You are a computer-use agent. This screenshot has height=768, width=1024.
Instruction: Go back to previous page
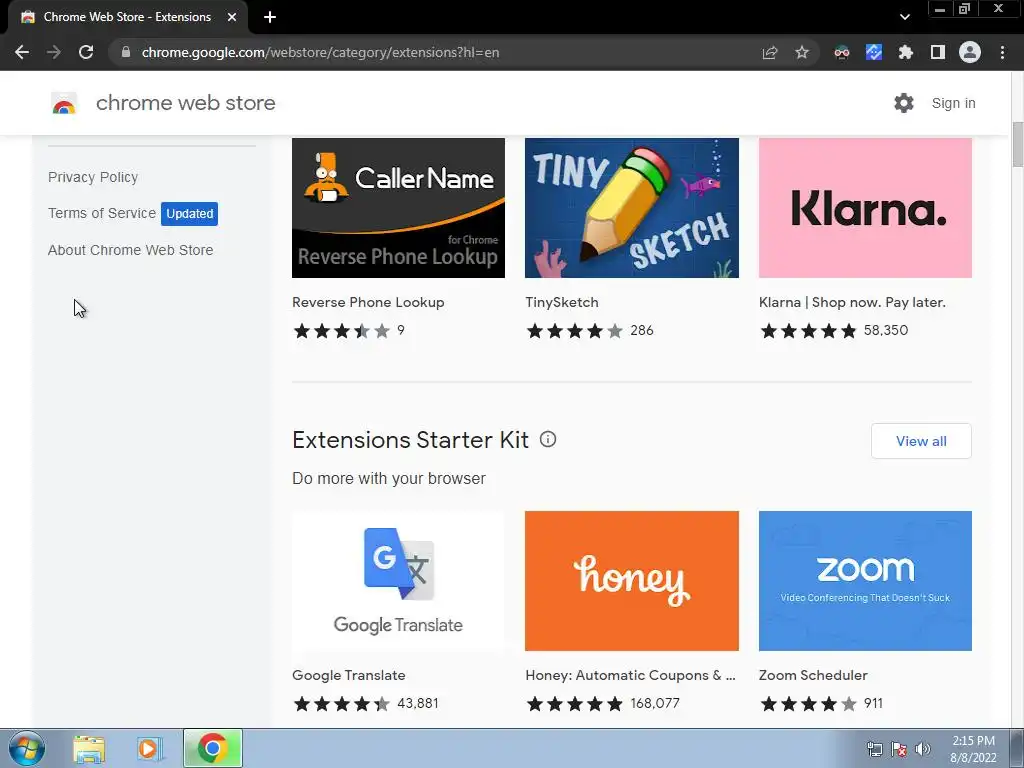click(x=22, y=52)
